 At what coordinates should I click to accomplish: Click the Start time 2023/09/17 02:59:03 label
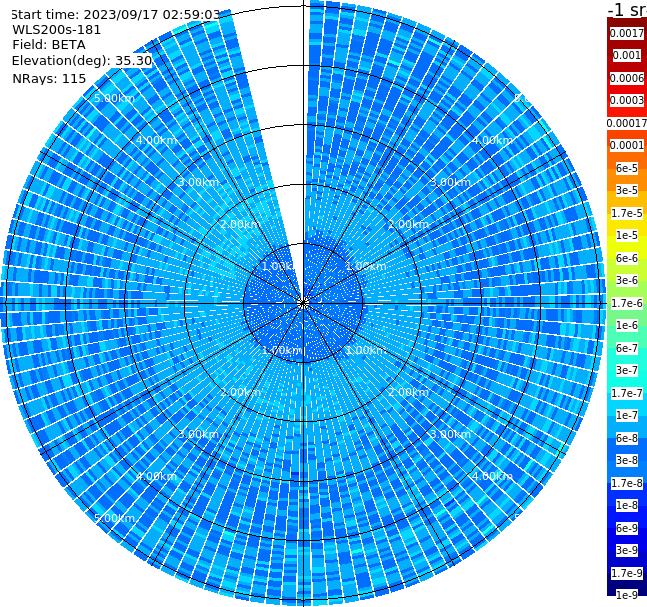tap(115, 15)
